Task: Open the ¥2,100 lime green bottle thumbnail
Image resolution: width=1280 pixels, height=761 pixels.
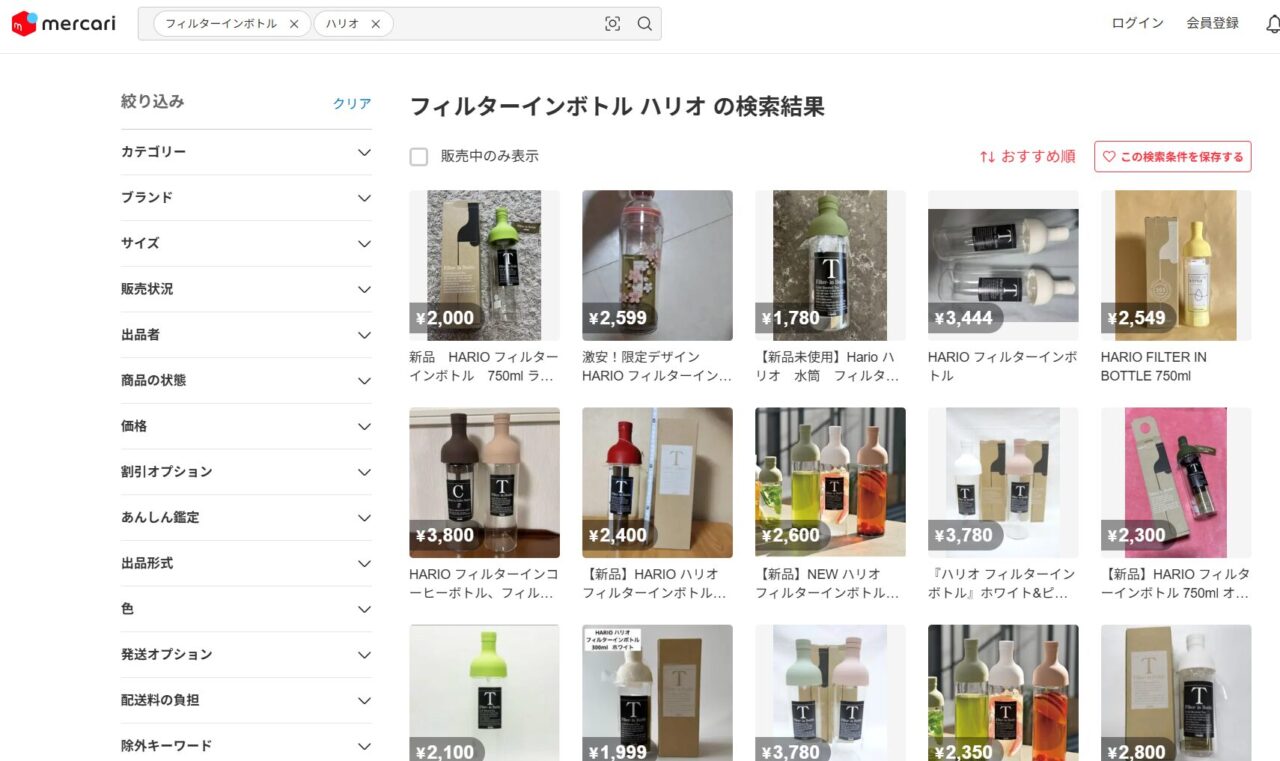Action: pyautogui.click(x=484, y=693)
